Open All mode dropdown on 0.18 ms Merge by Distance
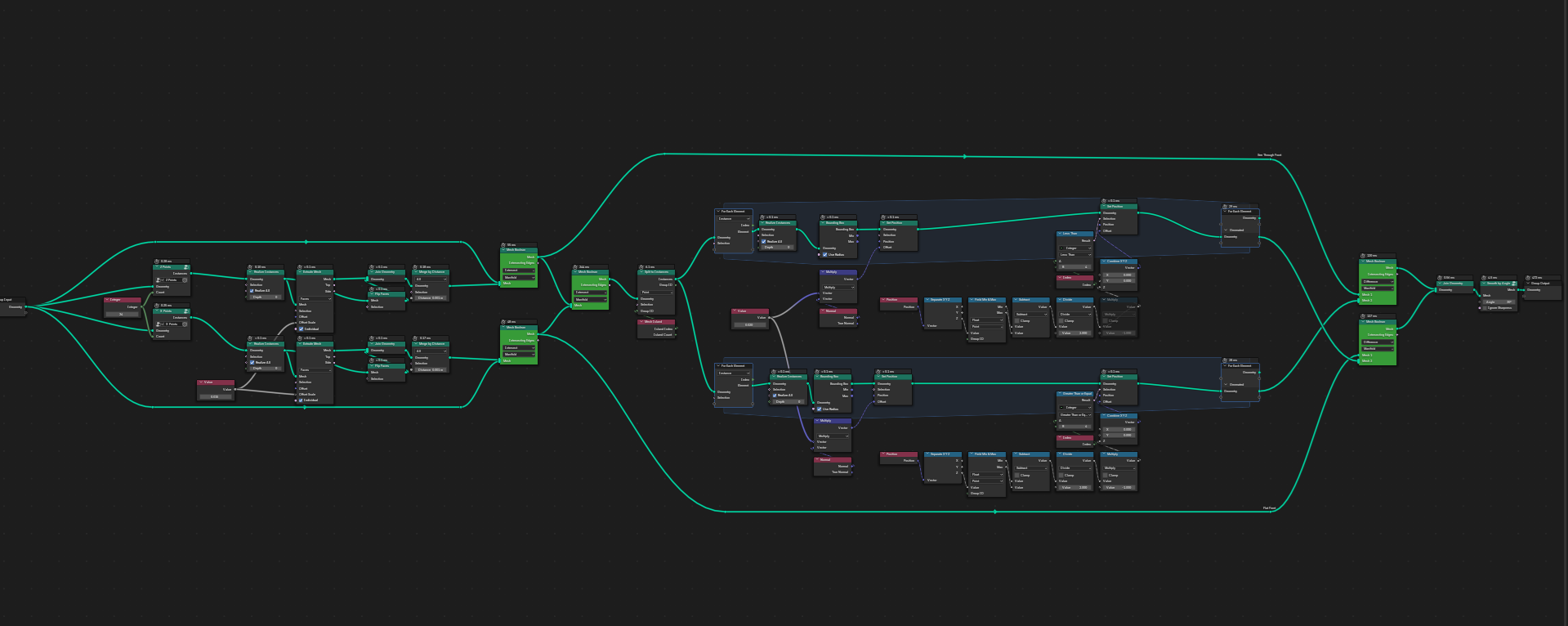This screenshot has height=626, width=1568. pyautogui.click(x=431, y=279)
